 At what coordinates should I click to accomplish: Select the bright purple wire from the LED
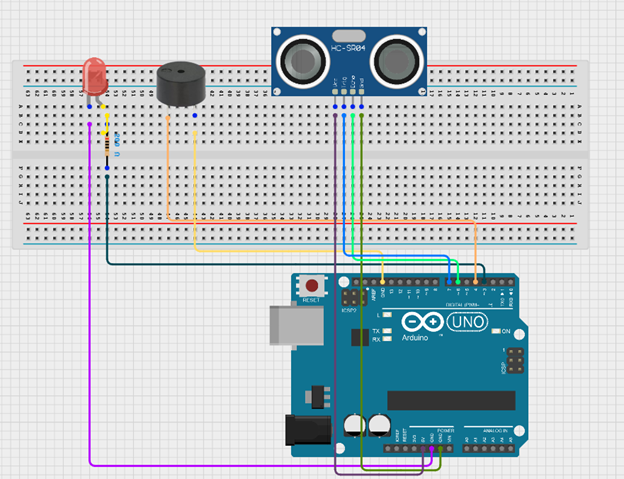point(90,318)
